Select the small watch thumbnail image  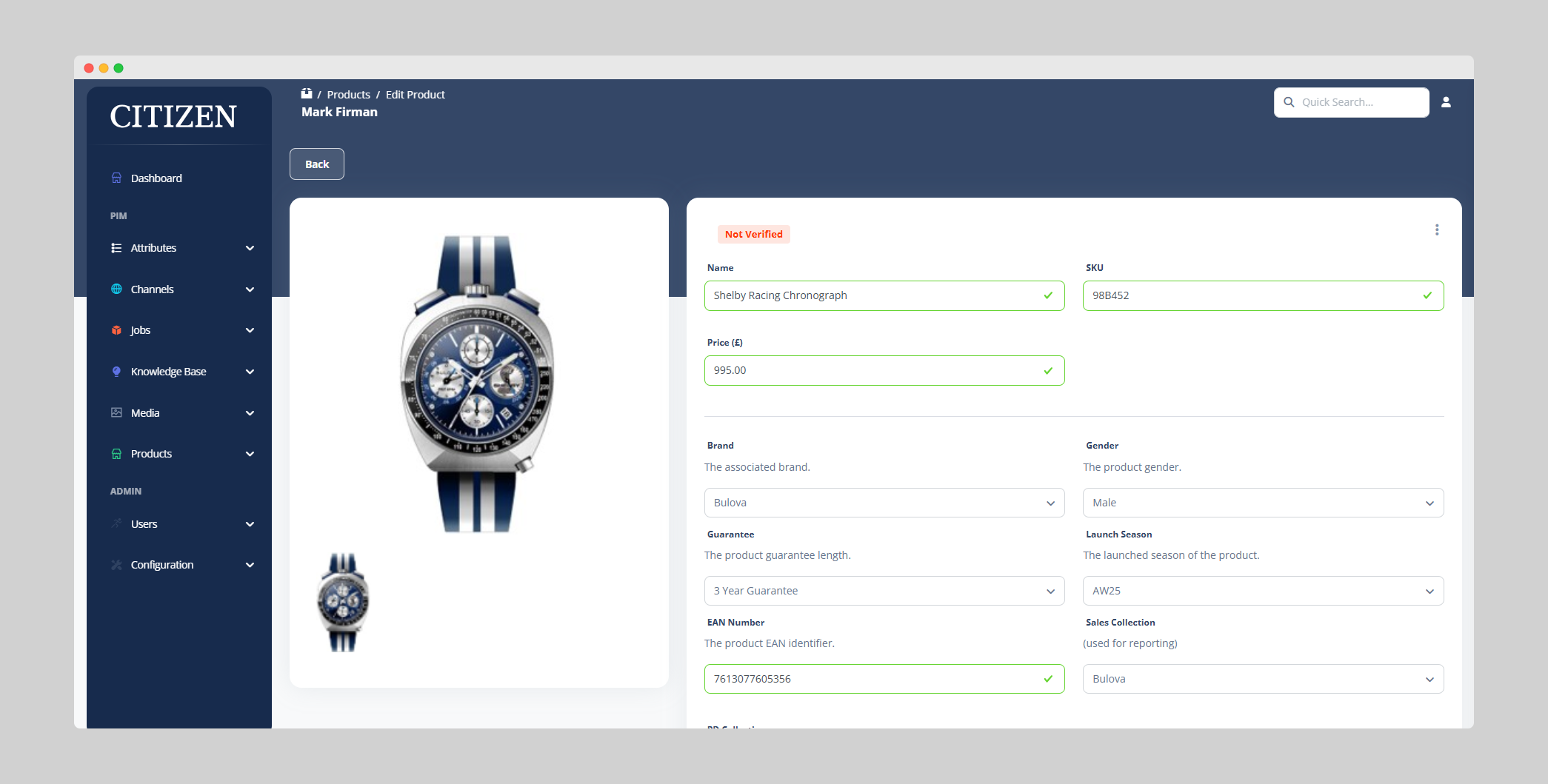click(x=343, y=603)
